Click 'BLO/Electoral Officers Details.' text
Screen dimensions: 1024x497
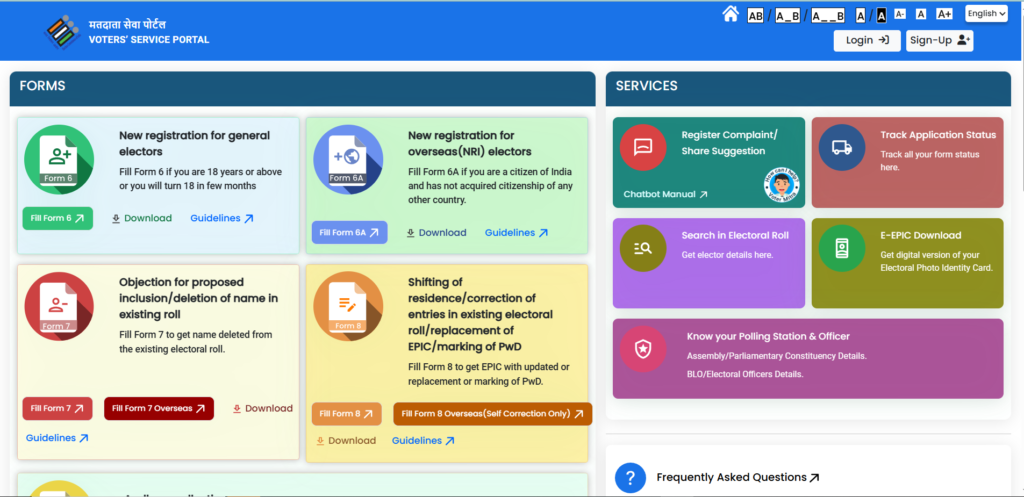744,374
